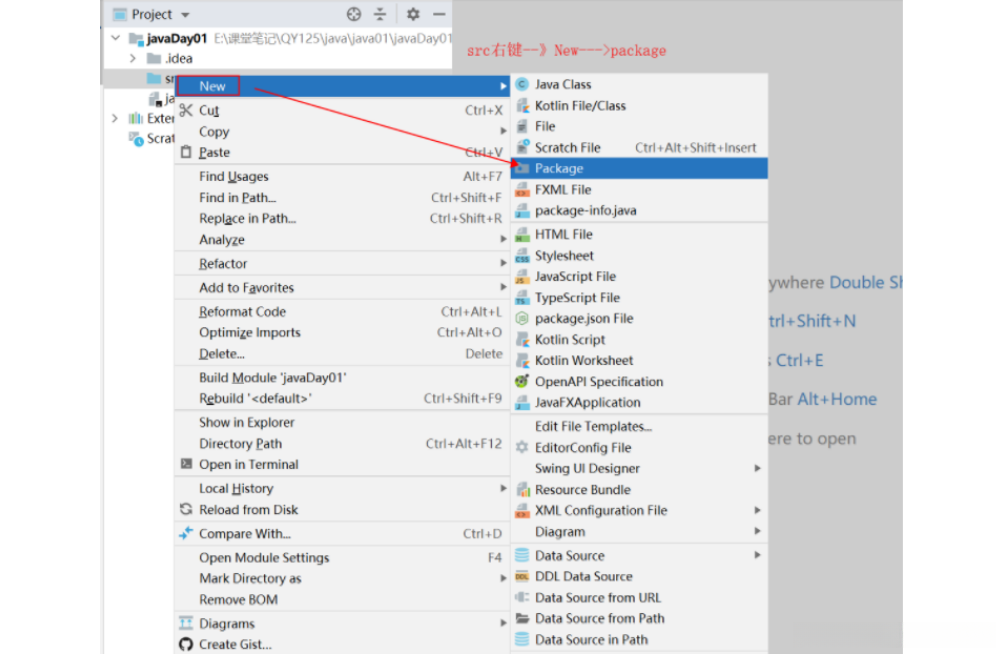Open the Project view dropdown arrow
This screenshot has height=656, width=1006.
[x=185, y=15]
